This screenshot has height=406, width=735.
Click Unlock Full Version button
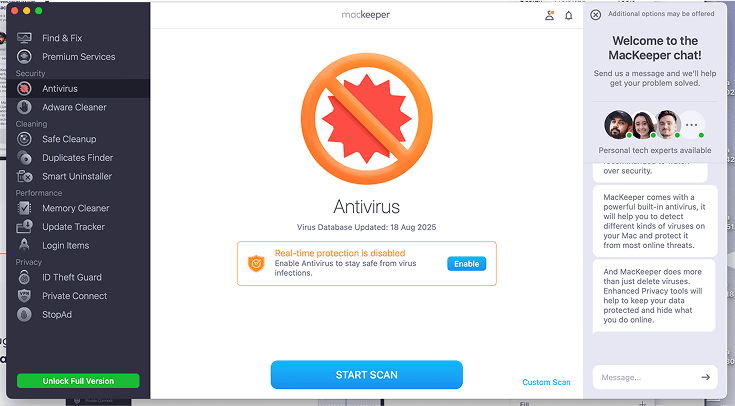coord(78,381)
